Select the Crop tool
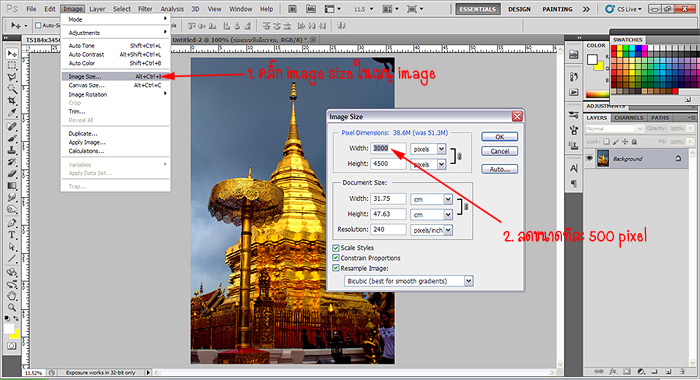The width and height of the screenshot is (700, 380). [12, 101]
